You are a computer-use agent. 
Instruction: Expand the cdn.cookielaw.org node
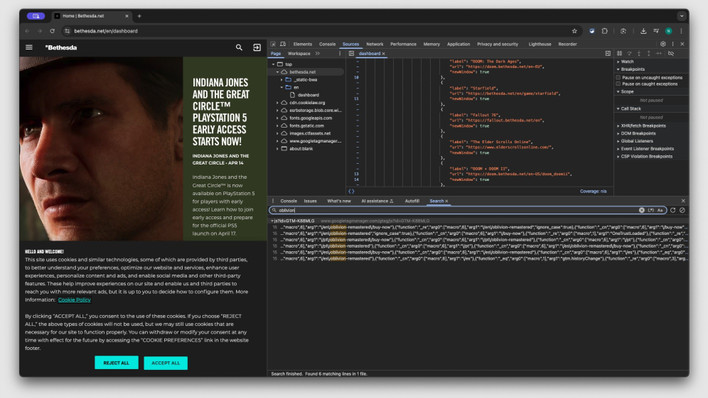coord(277,103)
